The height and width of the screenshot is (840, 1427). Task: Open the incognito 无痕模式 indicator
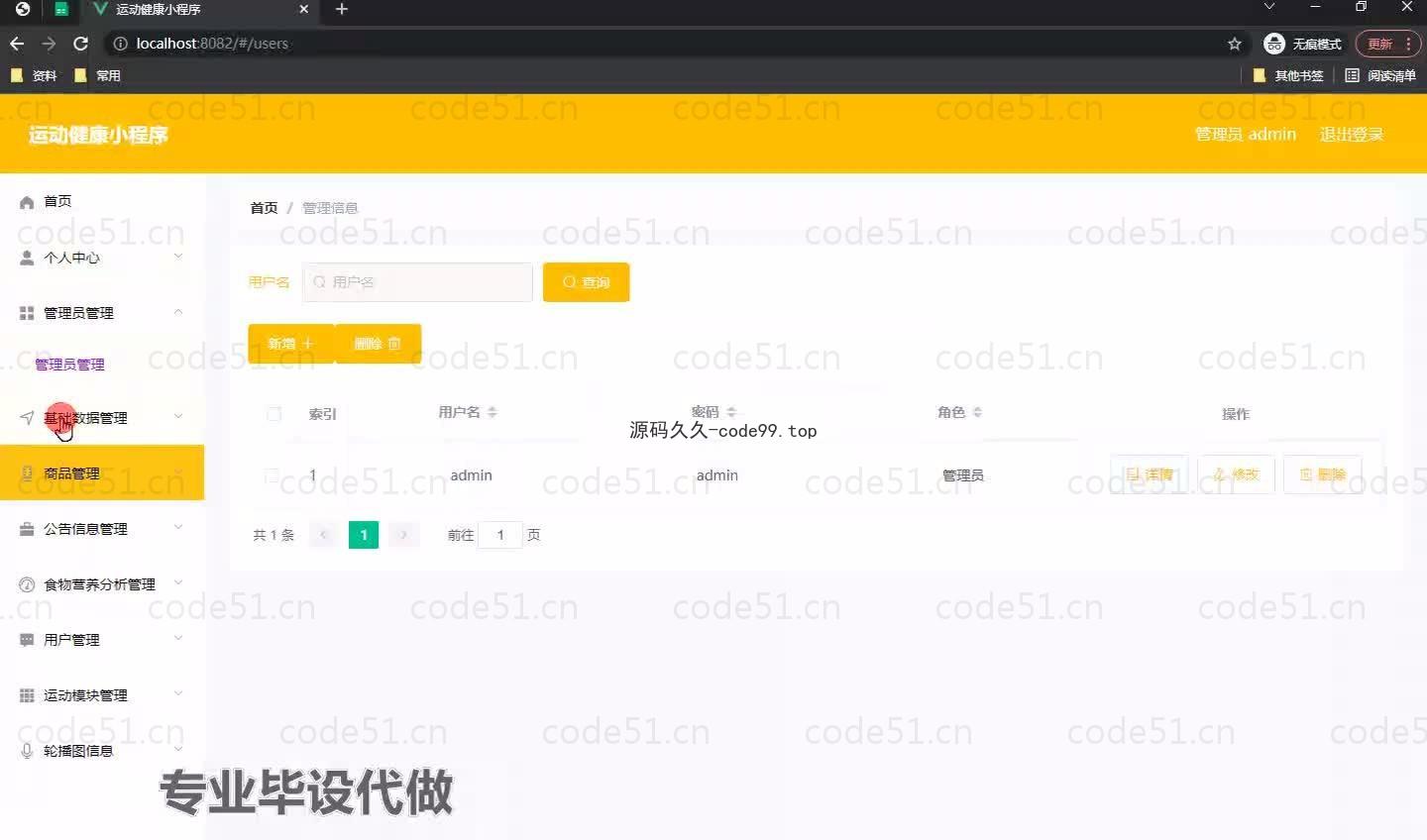pyautogui.click(x=1303, y=44)
